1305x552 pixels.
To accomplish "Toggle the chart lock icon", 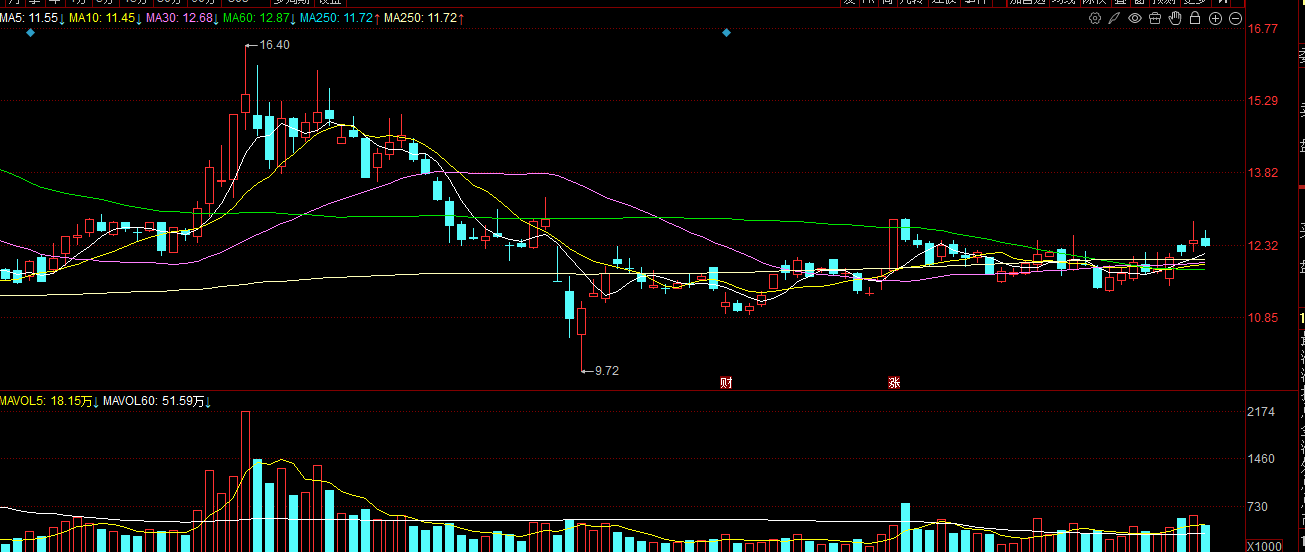I will pyautogui.click(x=1195, y=18).
